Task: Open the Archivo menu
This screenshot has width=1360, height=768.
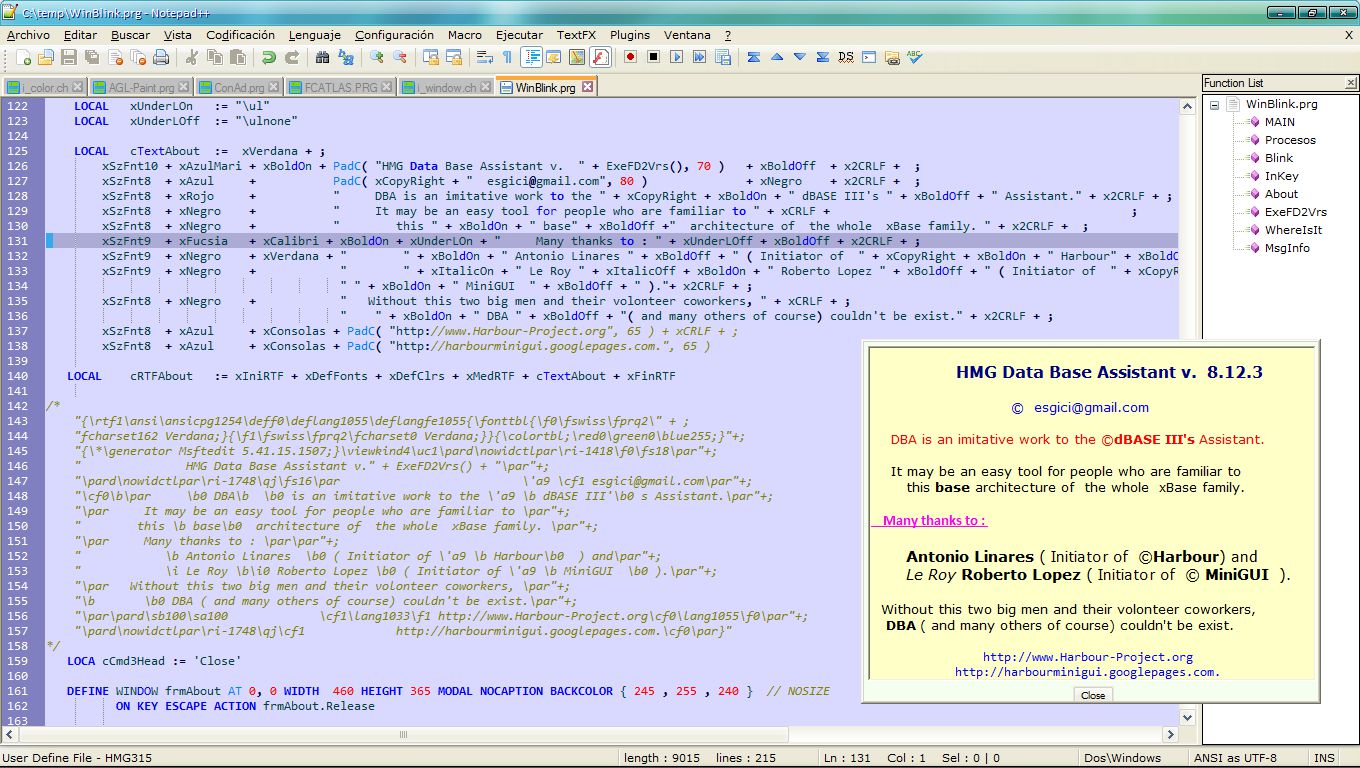Action: (x=28, y=35)
